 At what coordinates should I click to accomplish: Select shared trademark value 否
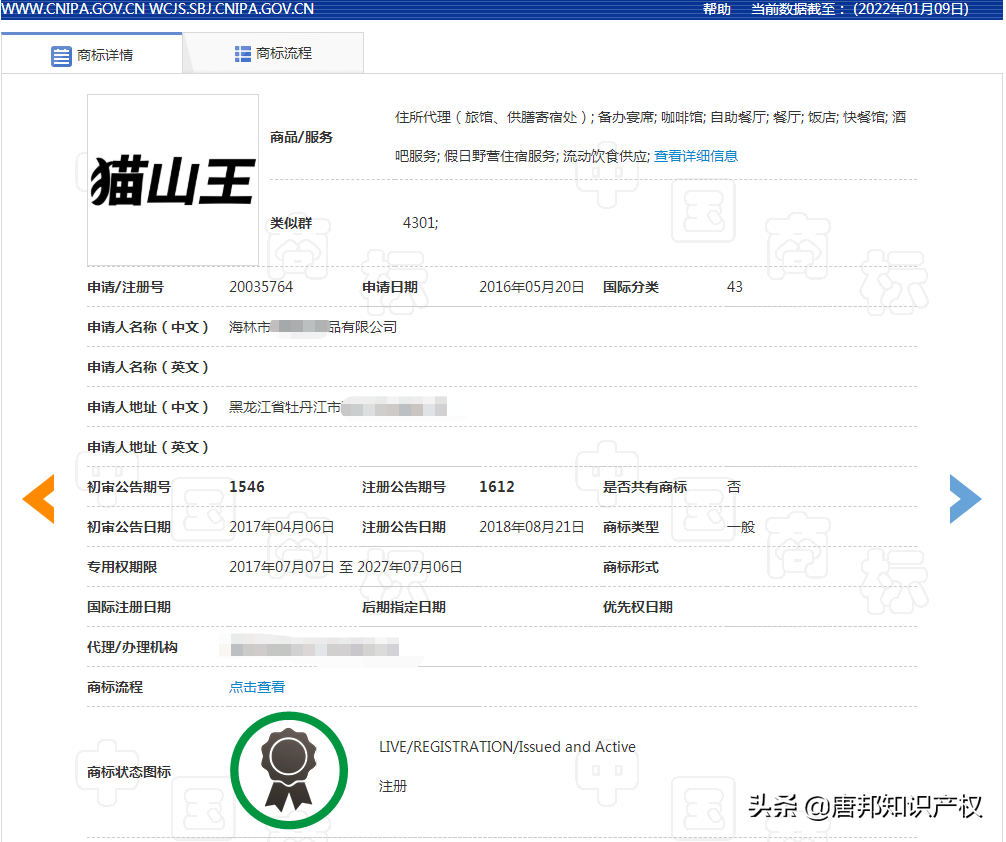pos(734,487)
